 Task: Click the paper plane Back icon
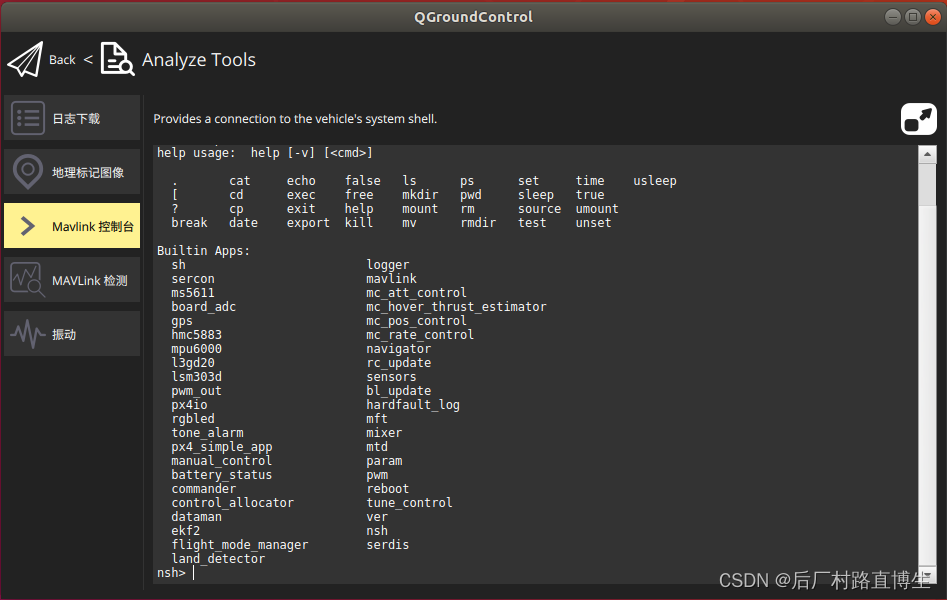[x=26, y=60]
